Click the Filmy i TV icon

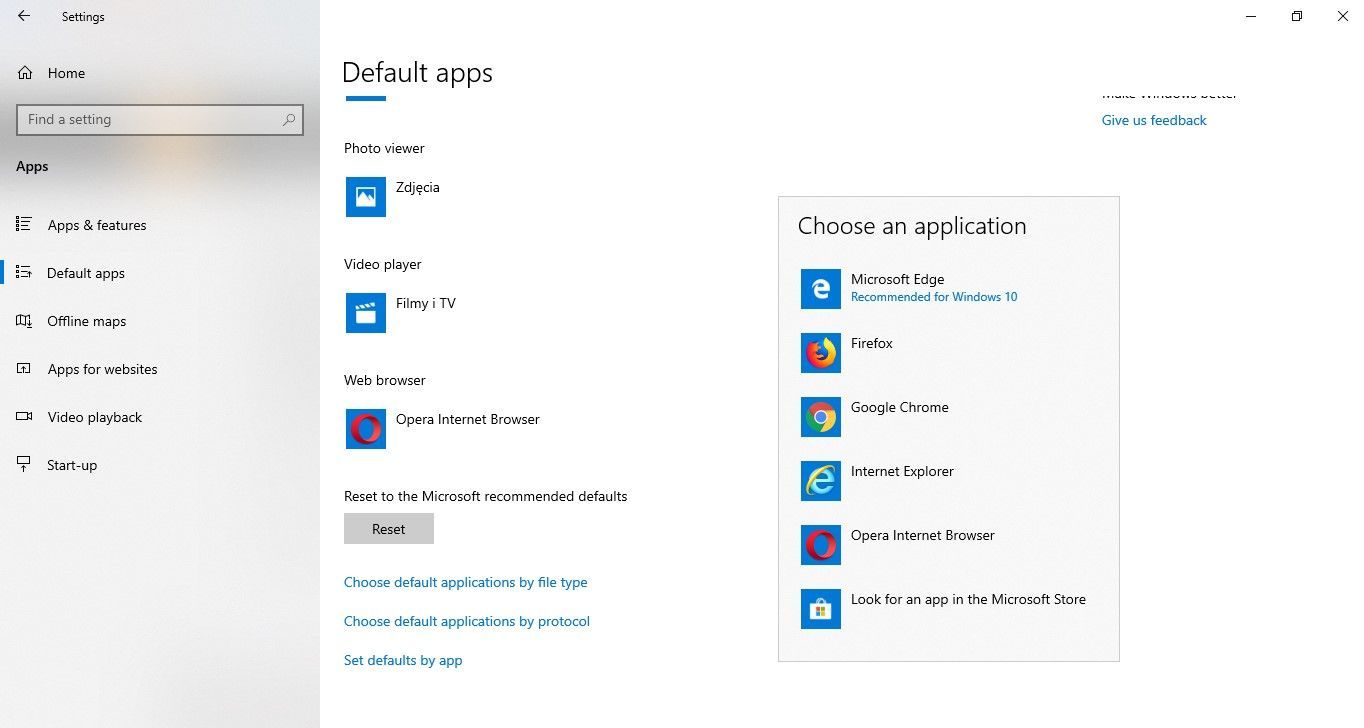(366, 313)
